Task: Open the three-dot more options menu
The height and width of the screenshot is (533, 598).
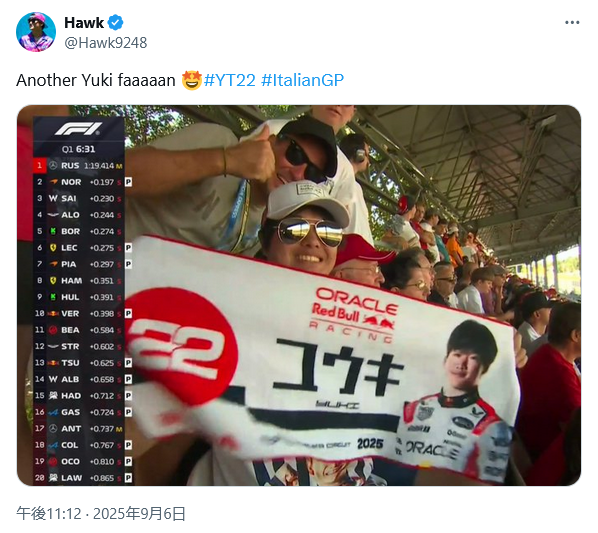Action: pos(572,23)
